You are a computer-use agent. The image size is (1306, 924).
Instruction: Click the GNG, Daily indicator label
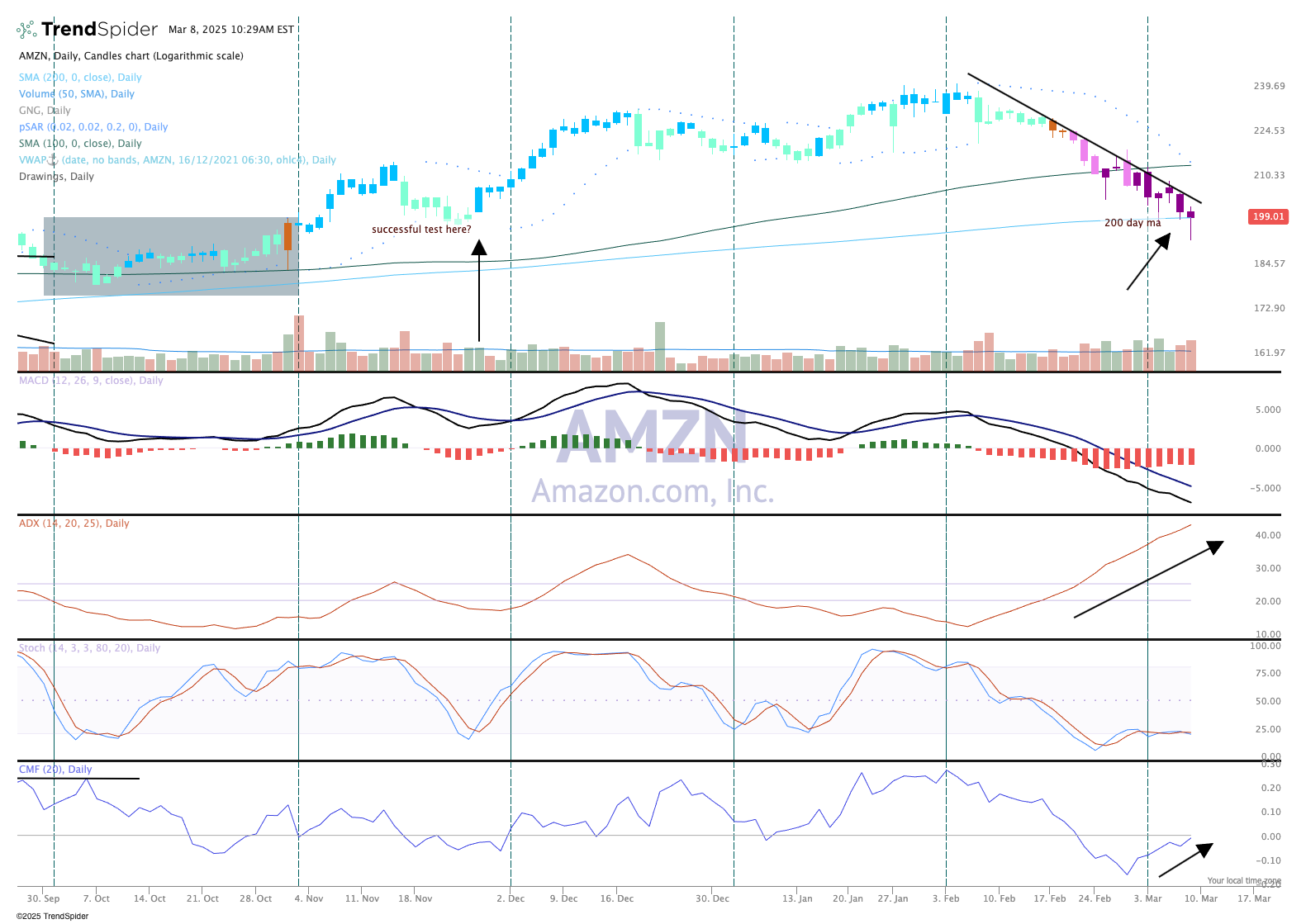[45, 111]
